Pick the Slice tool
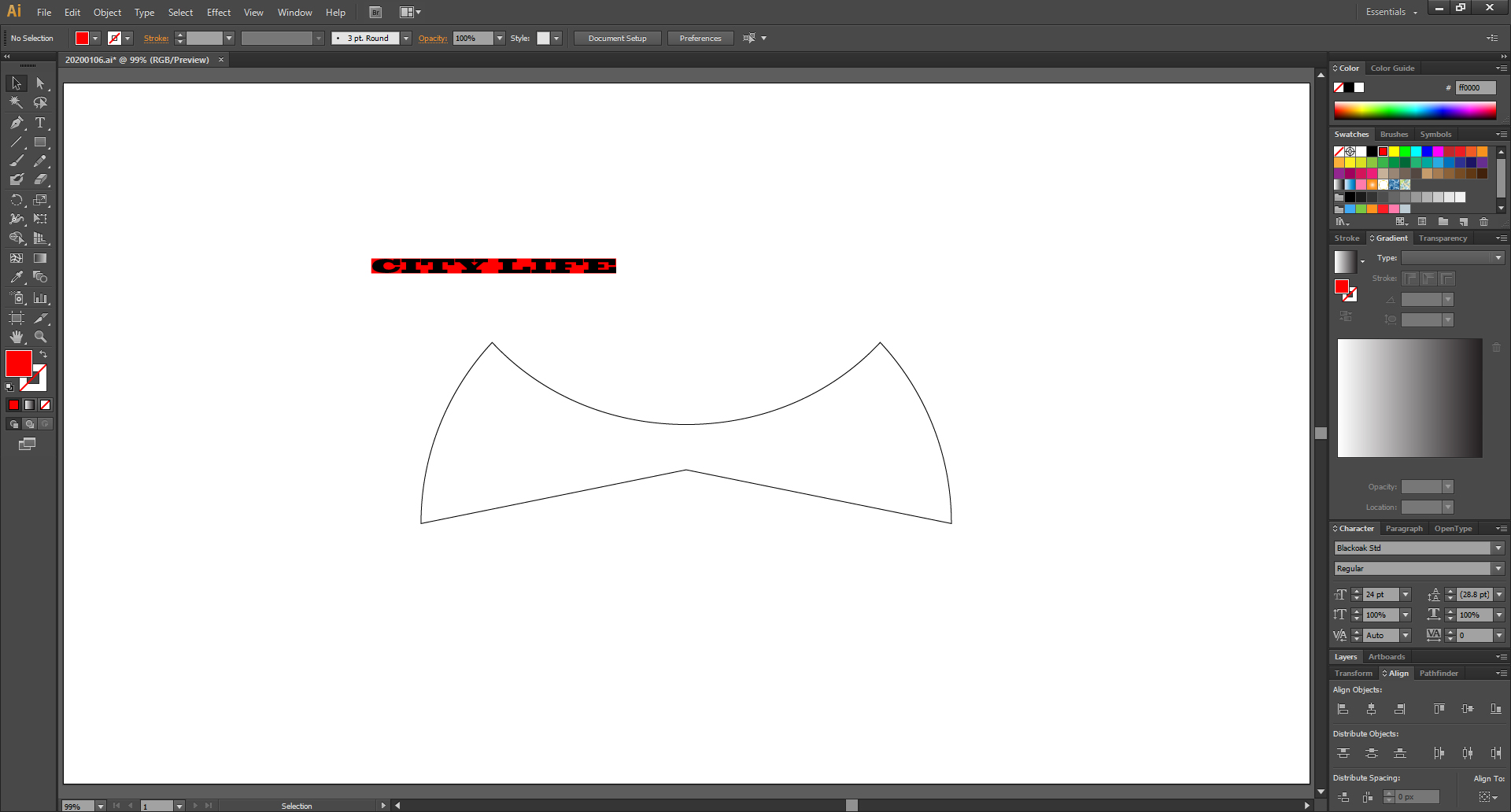This screenshot has height=812, width=1511. pos(40,318)
